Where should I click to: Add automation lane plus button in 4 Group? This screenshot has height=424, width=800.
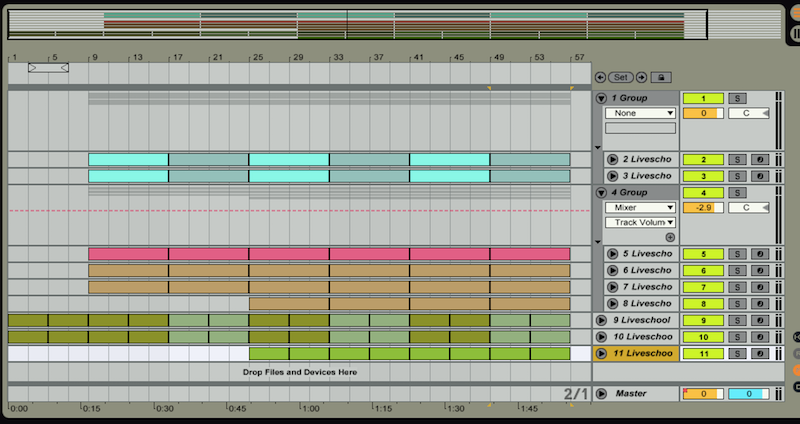pos(670,237)
